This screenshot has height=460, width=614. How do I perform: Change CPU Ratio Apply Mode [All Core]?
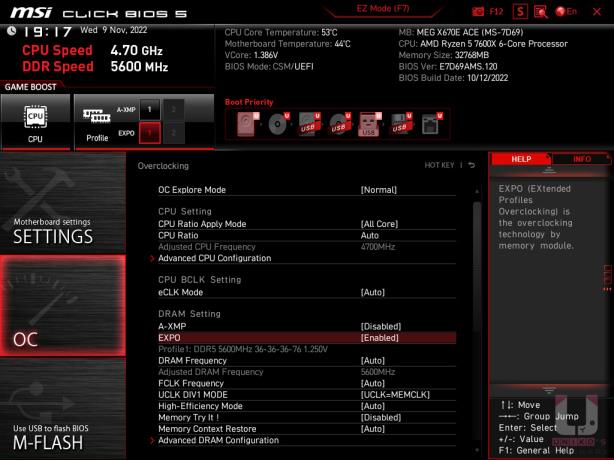pyautogui.click(x=379, y=224)
